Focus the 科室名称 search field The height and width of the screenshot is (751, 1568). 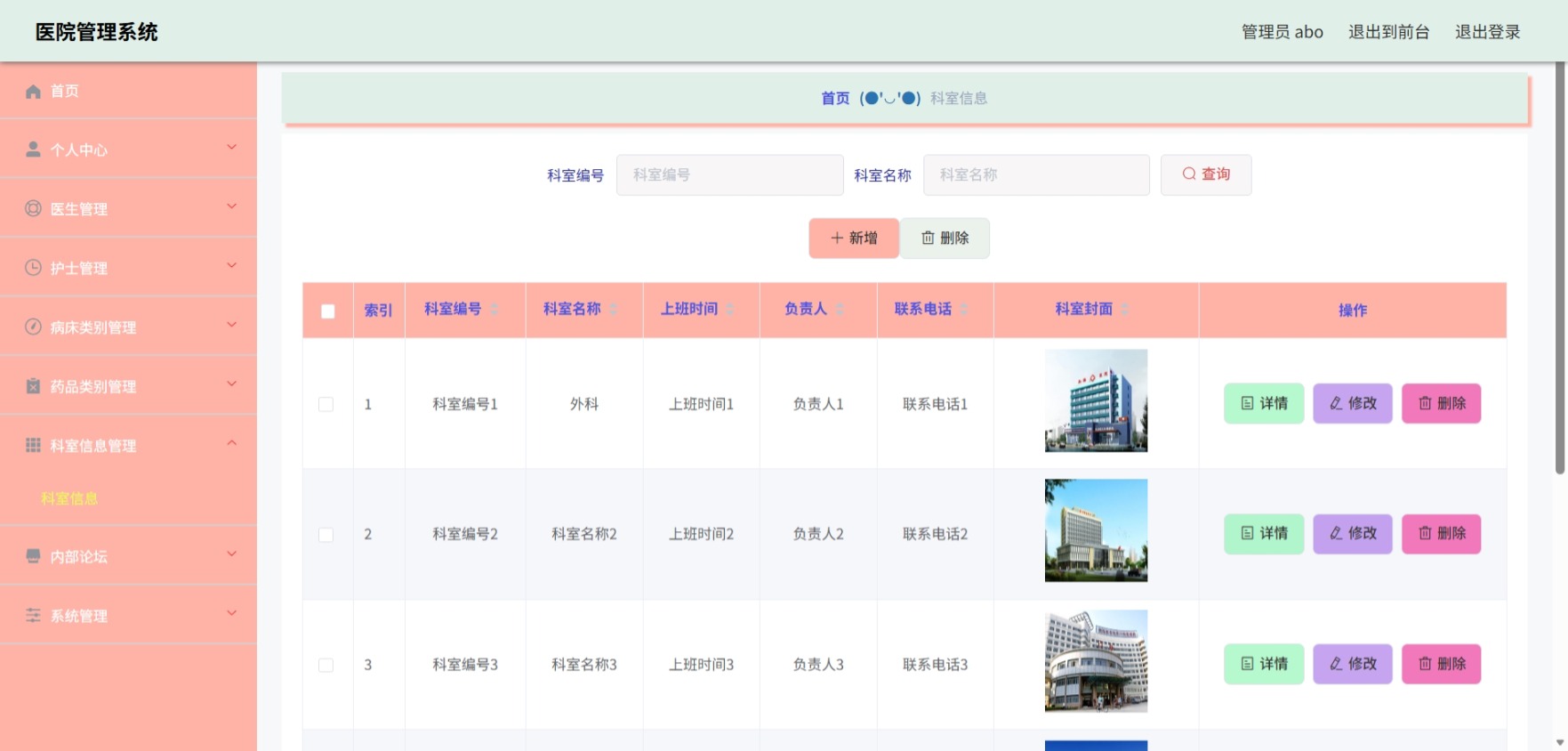click(x=1037, y=175)
